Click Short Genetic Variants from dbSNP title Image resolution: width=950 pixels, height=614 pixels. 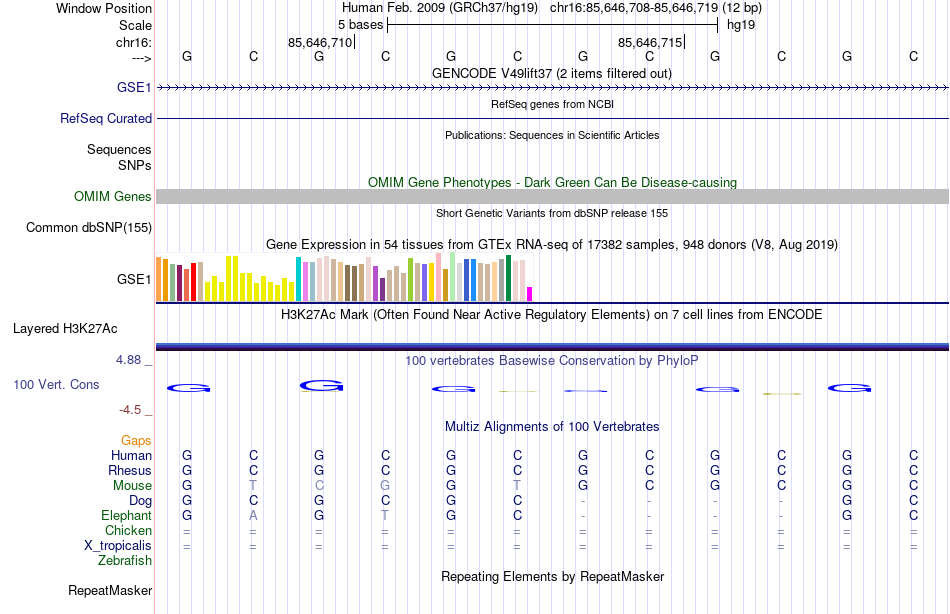click(552, 213)
